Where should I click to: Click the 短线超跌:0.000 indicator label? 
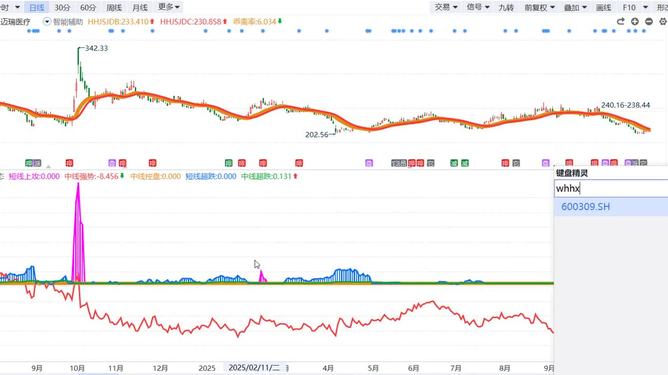click(x=211, y=176)
